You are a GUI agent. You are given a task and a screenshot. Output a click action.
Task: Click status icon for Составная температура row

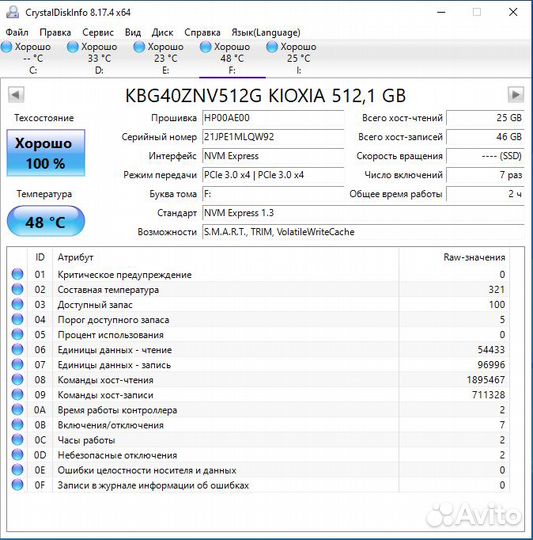[17, 290]
